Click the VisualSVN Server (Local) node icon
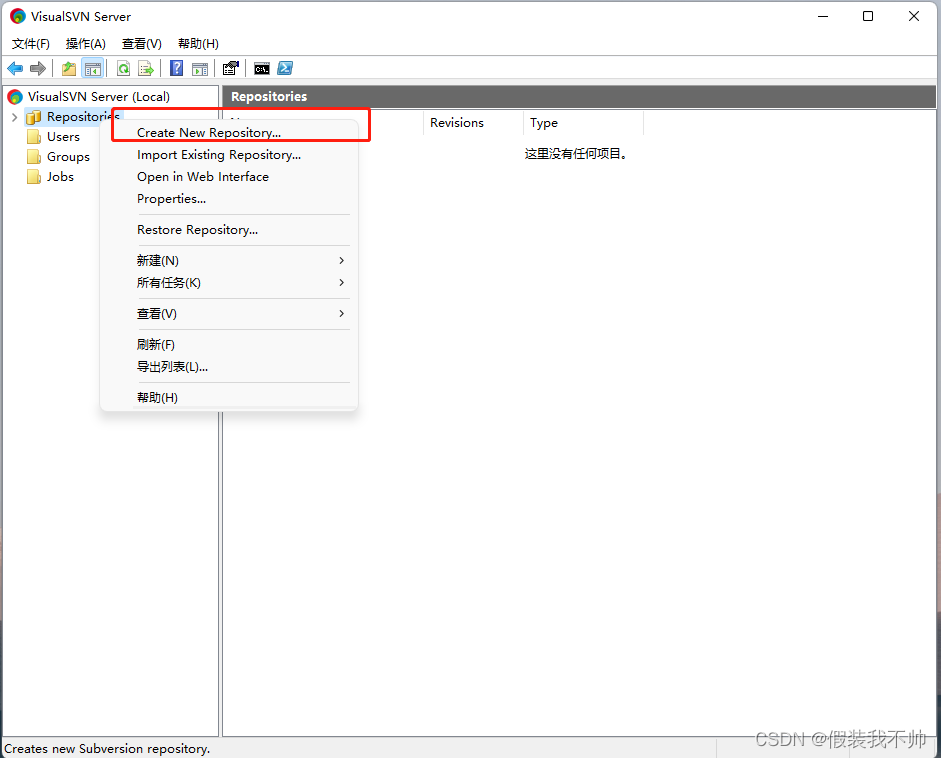This screenshot has height=758, width=941. (x=15, y=97)
